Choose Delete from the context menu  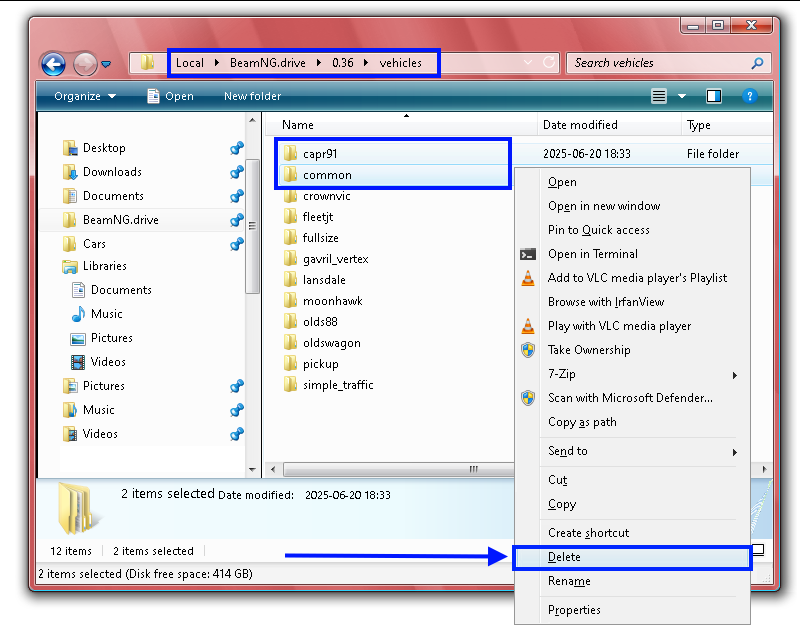pyautogui.click(x=633, y=557)
